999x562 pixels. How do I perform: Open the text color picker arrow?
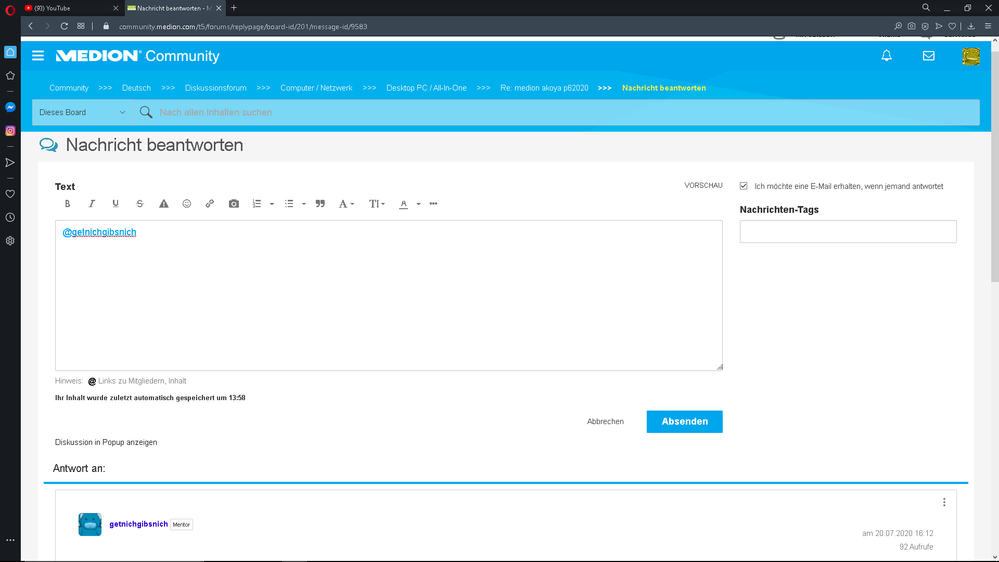(419, 204)
